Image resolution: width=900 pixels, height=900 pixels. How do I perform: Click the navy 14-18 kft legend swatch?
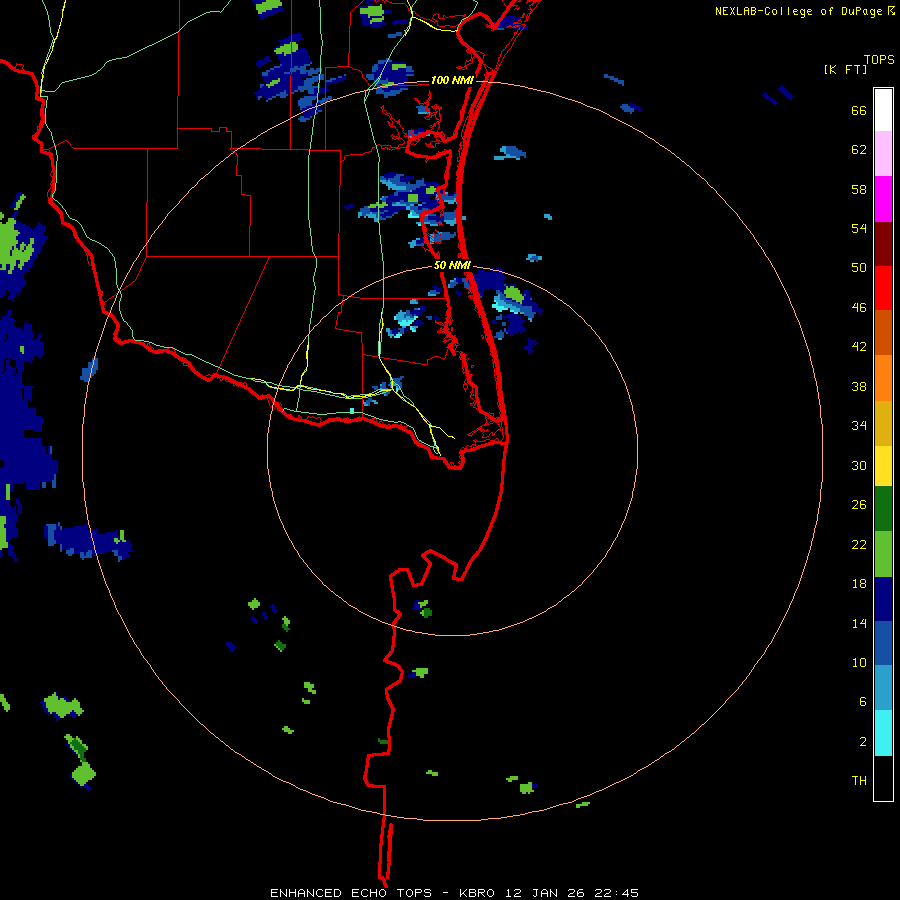coord(883,599)
